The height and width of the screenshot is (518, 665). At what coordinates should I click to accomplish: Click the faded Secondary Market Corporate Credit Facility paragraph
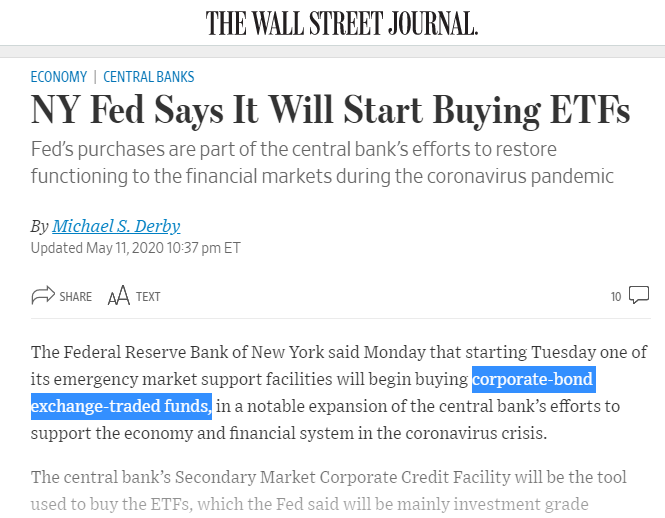[x=329, y=490]
